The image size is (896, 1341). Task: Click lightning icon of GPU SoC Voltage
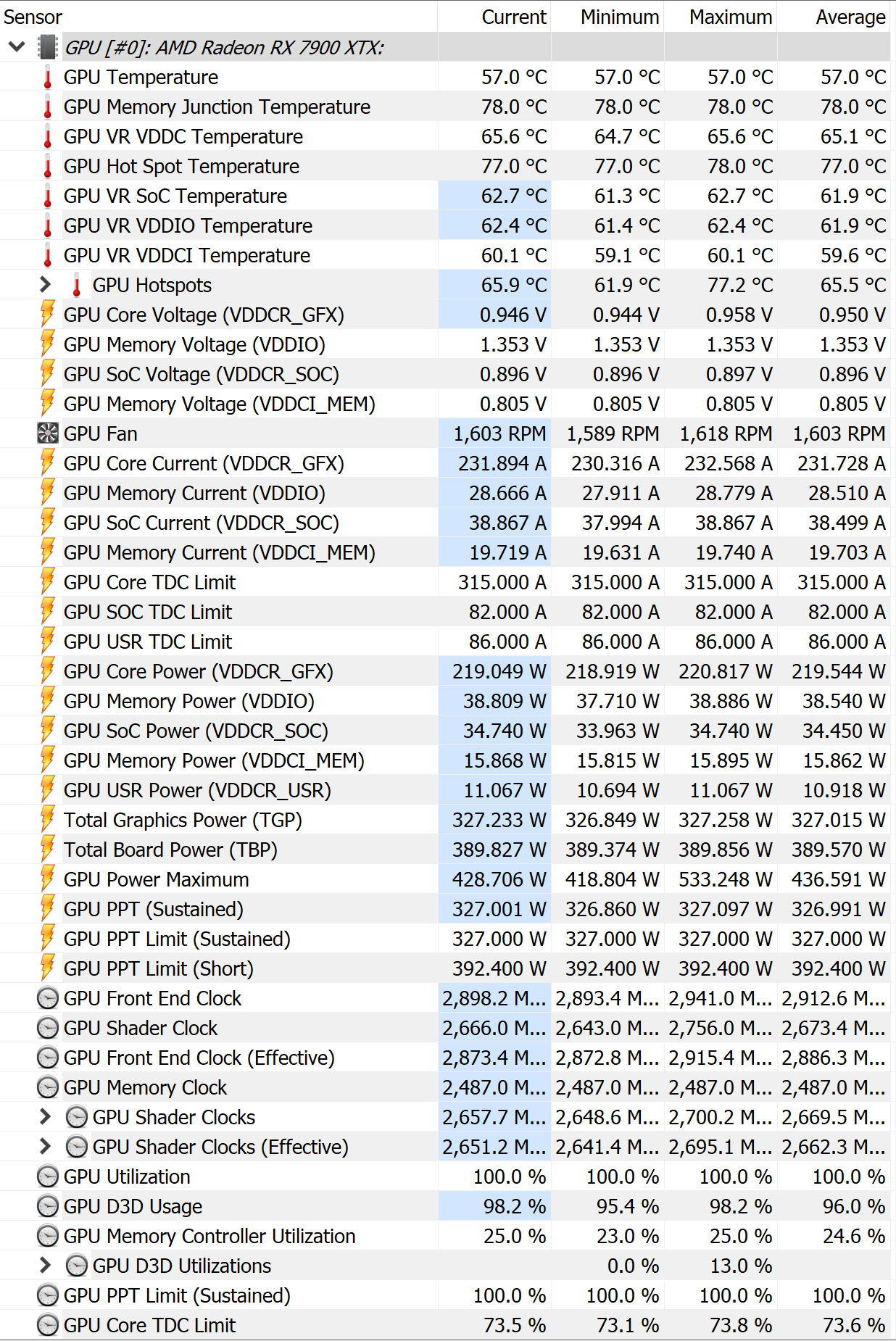48,374
